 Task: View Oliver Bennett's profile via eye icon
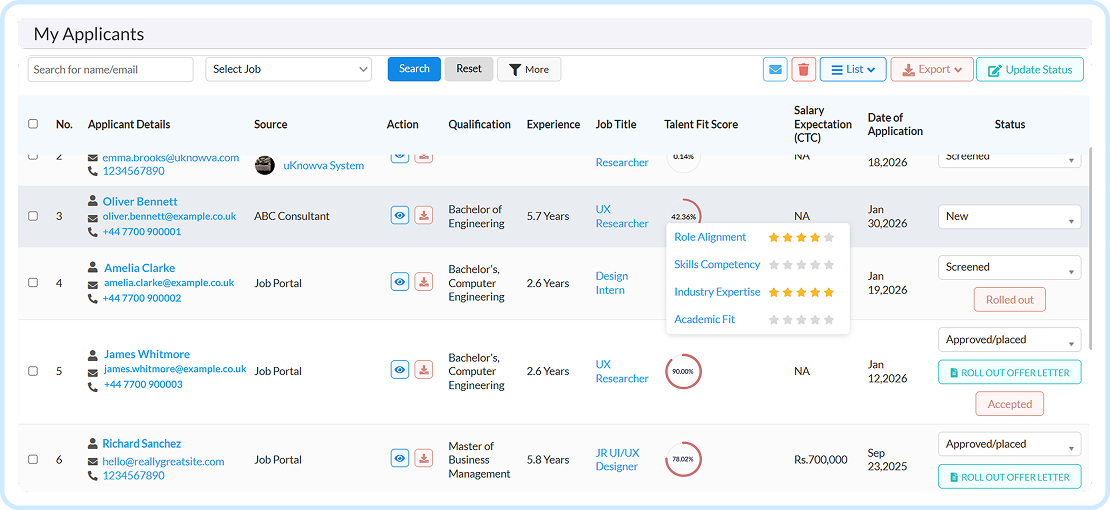[400, 215]
